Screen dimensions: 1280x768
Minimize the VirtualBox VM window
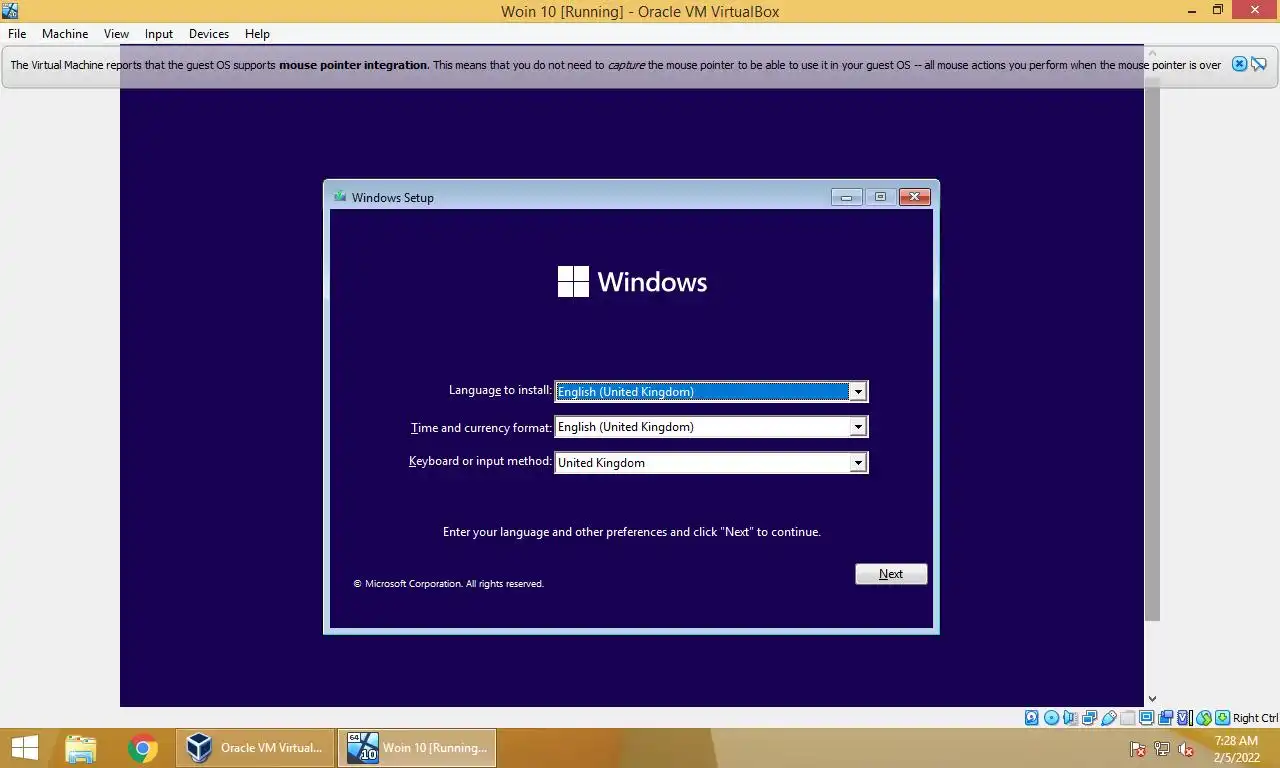tap(1190, 10)
